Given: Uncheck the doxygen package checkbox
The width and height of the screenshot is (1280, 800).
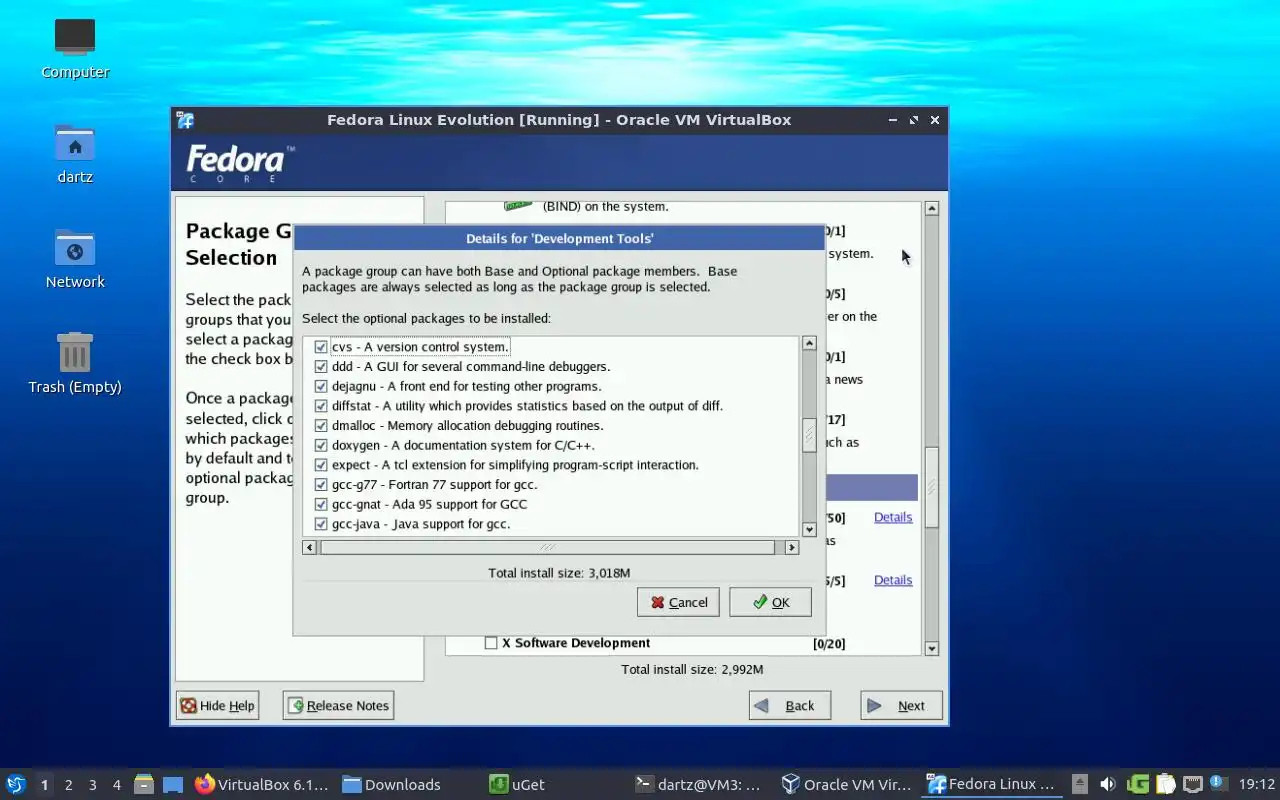Looking at the screenshot, I should pyautogui.click(x=321, y=445).
